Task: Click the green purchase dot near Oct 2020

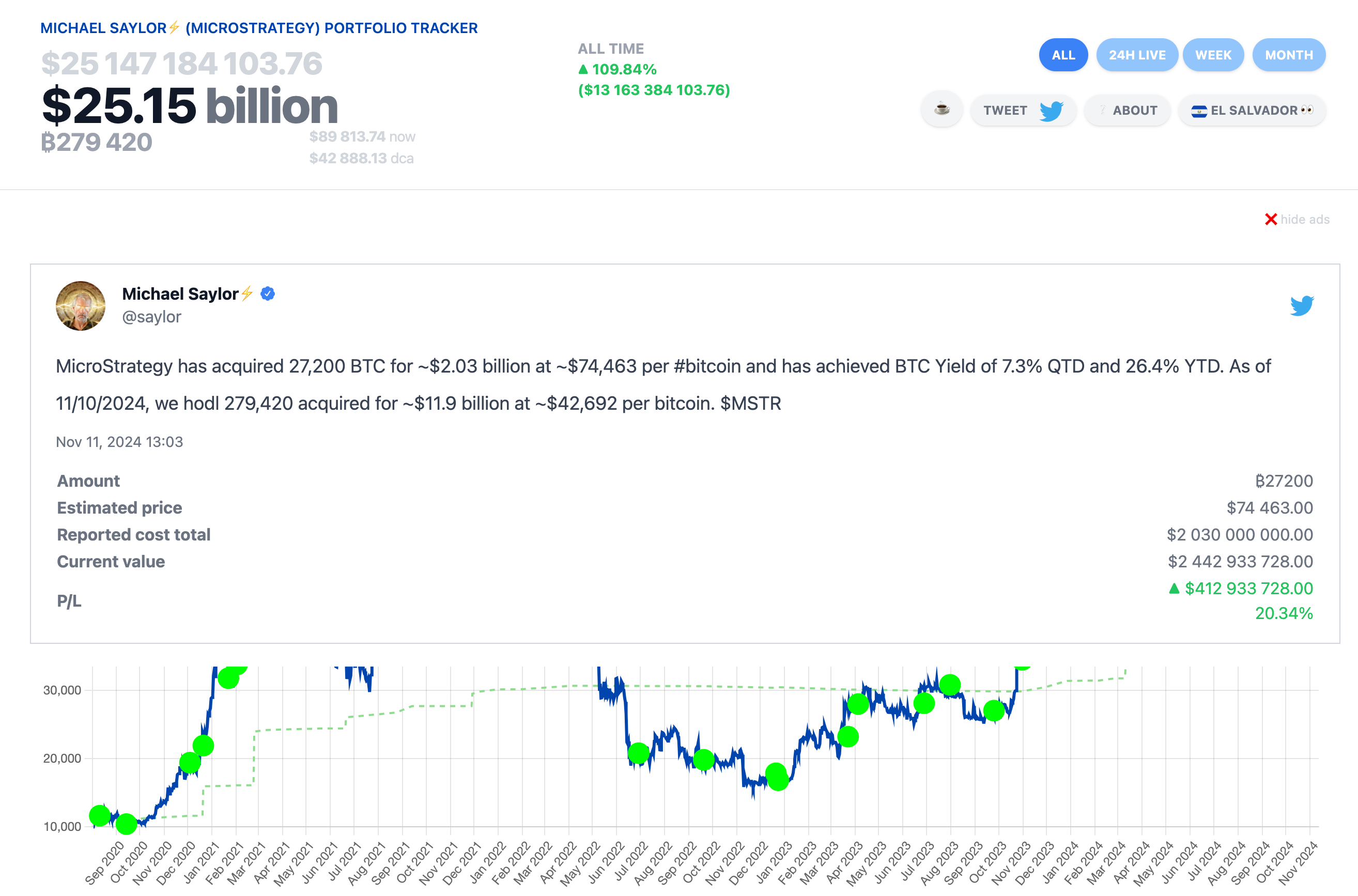Action: 126,824
